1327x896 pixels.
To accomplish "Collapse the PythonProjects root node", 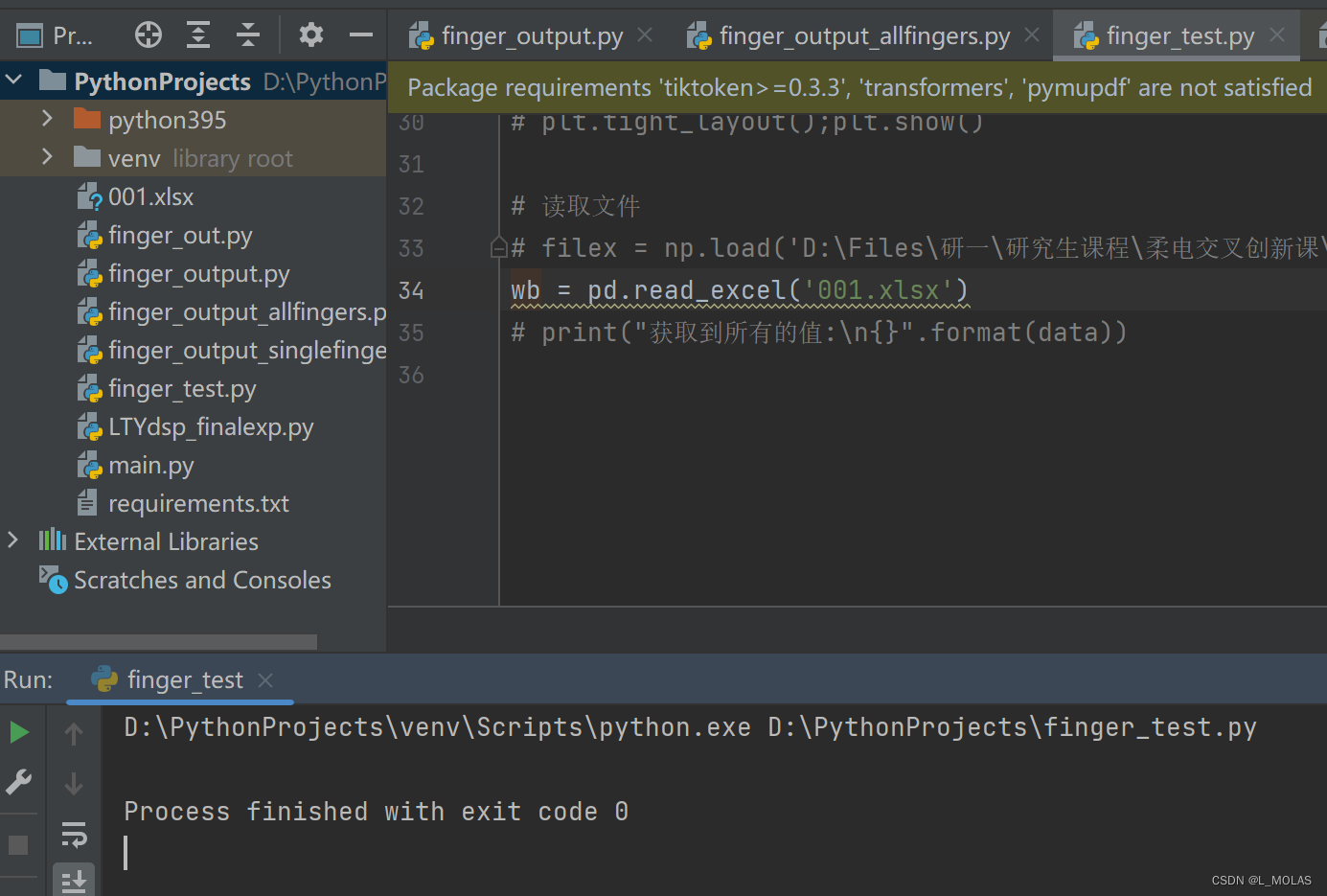I will (13, 80).
